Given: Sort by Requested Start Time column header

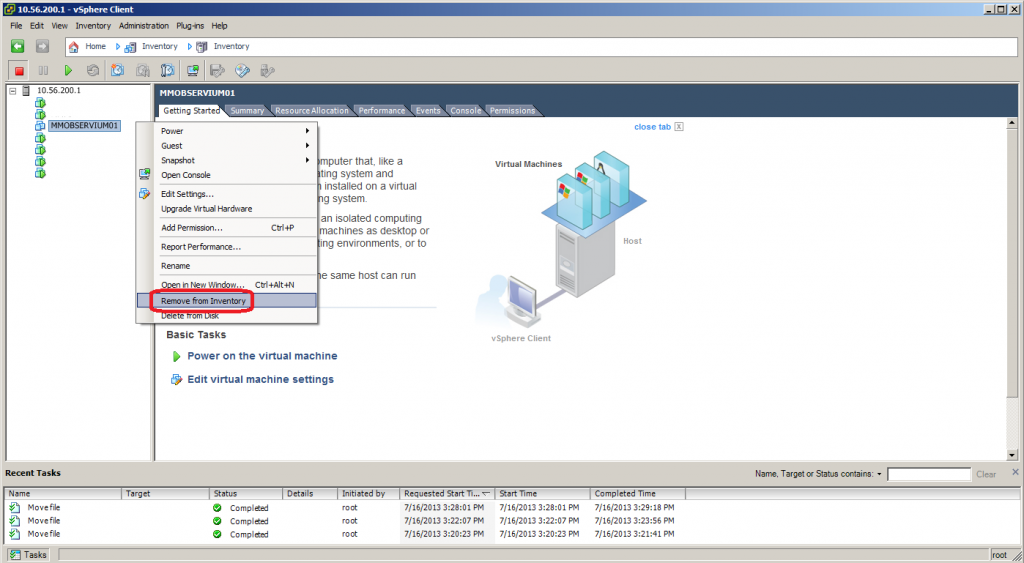Looking at the screenshot, I should (447, 494).
